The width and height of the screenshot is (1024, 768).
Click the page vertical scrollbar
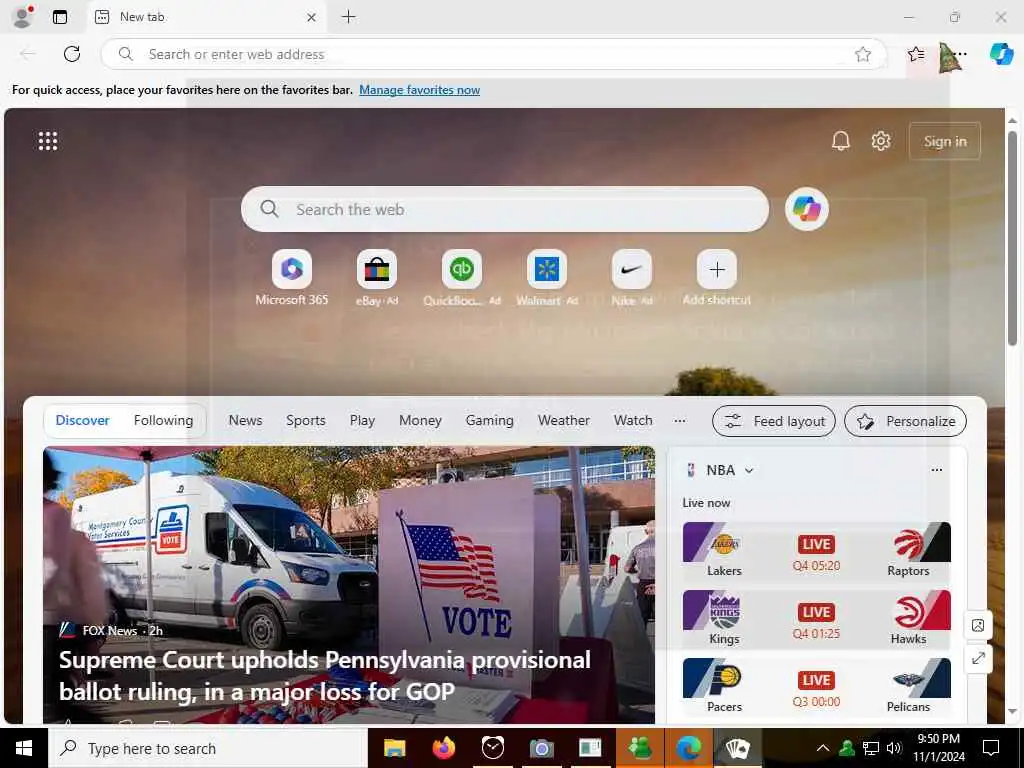pyautogui.click(x=1012, y=238)
